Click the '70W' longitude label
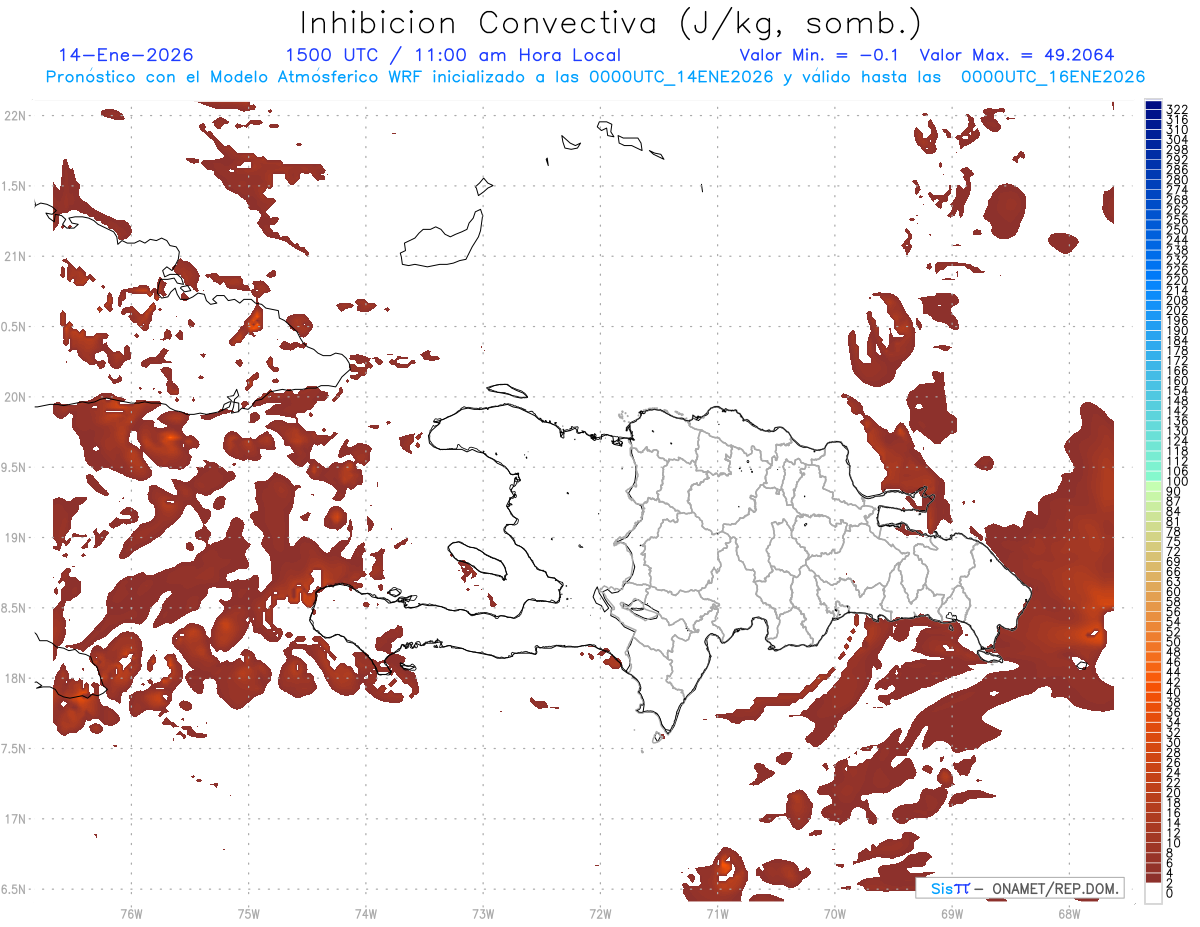The image size is (1200, 927). tap(834, 913)
